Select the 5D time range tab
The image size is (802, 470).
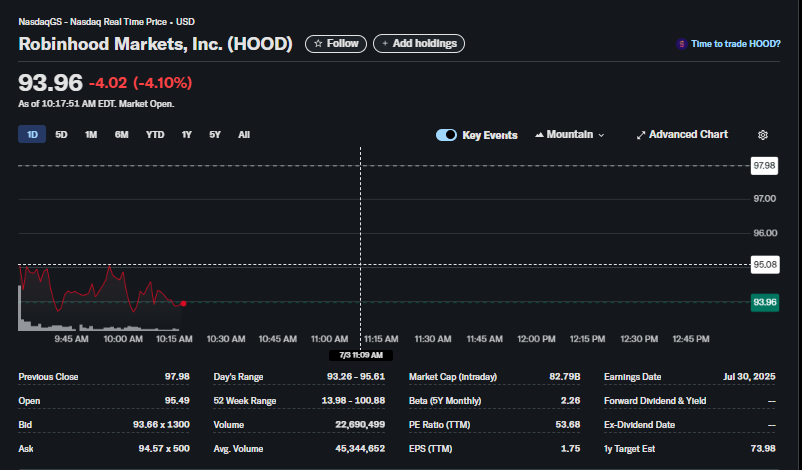point(61,135)
